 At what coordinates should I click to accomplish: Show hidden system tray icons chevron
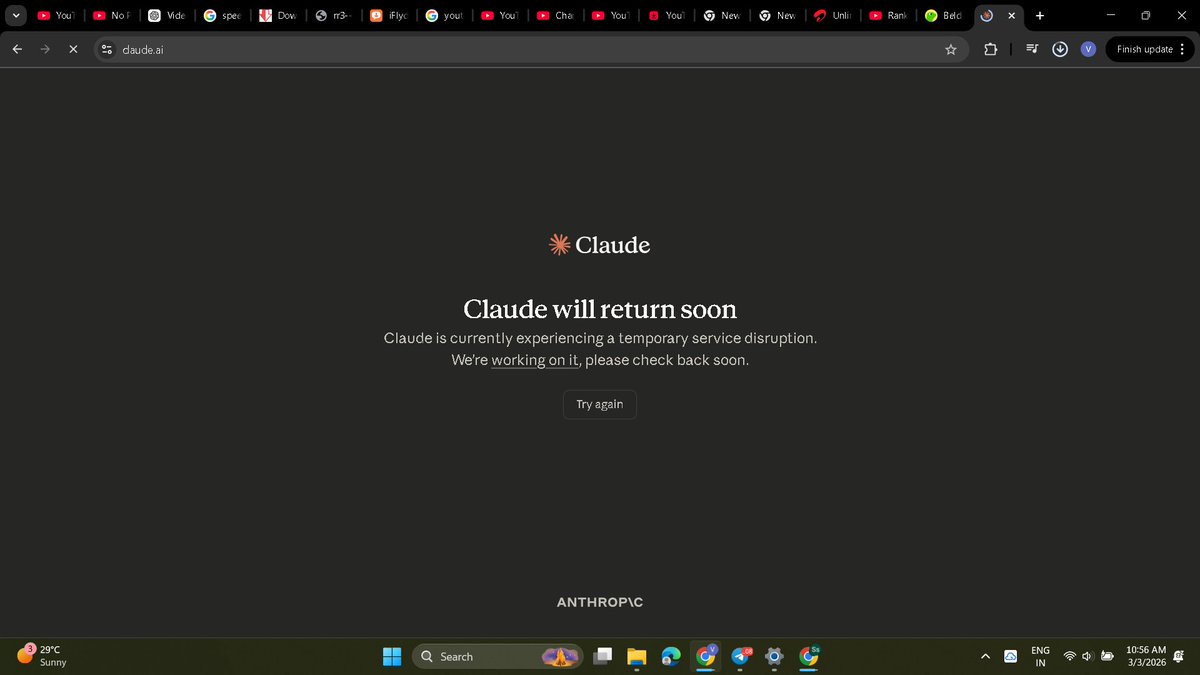click(x=985, y=656)
